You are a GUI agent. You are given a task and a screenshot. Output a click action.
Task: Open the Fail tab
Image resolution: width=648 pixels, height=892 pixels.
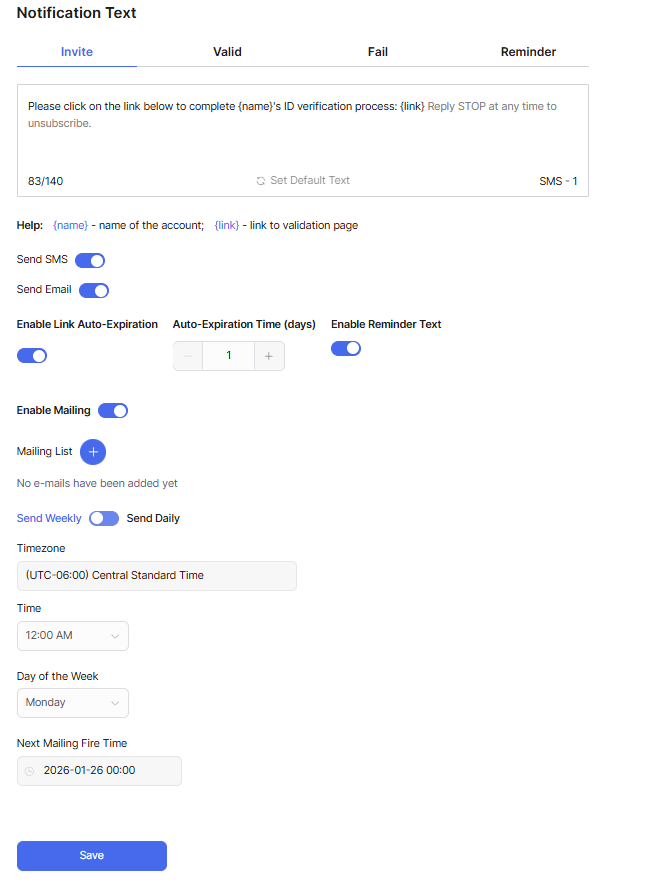[x=378, y=52]
